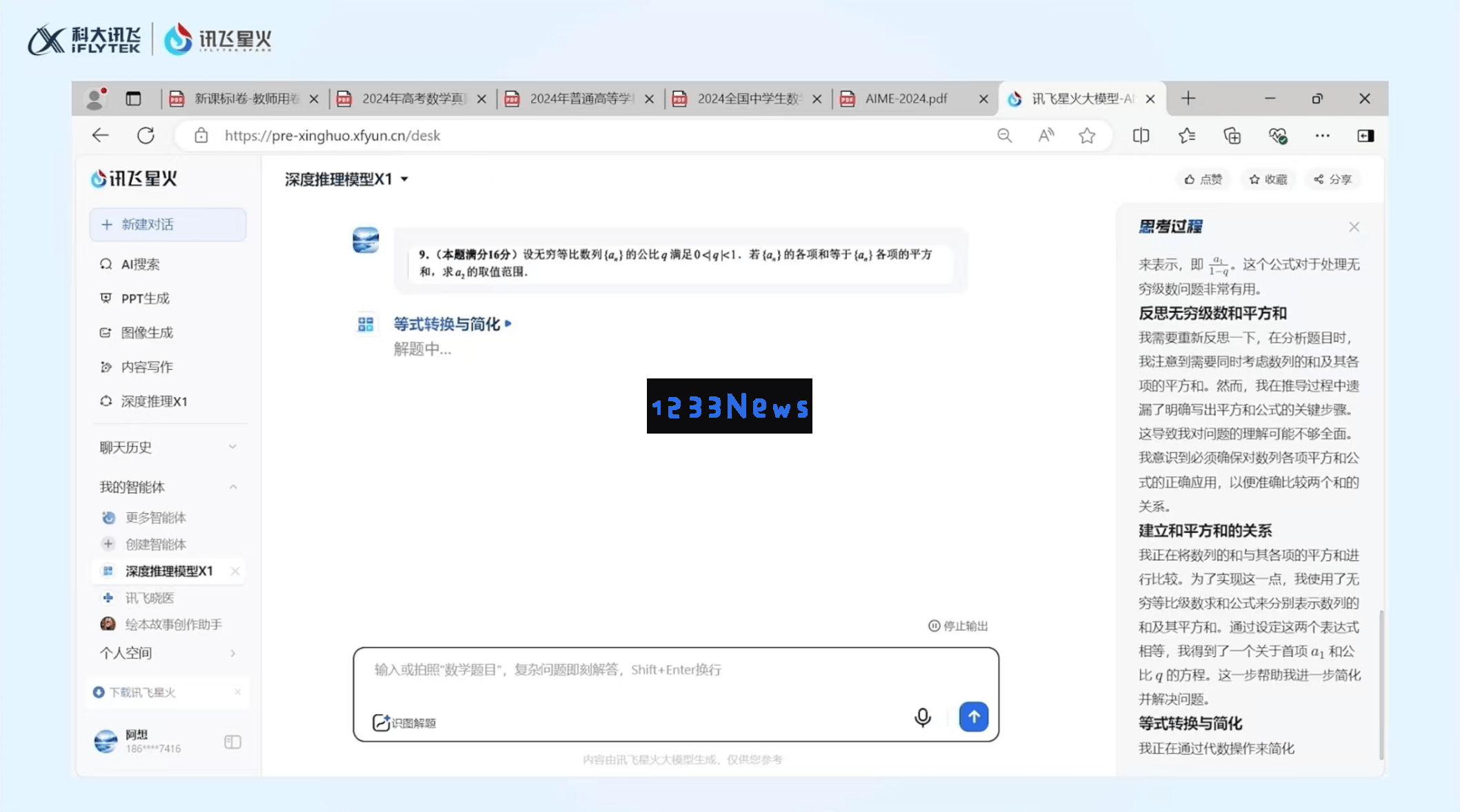Viewport: 1460px width, 812px height.
Task: Close the 思考过程 thinking panel
Action: 1354,227
